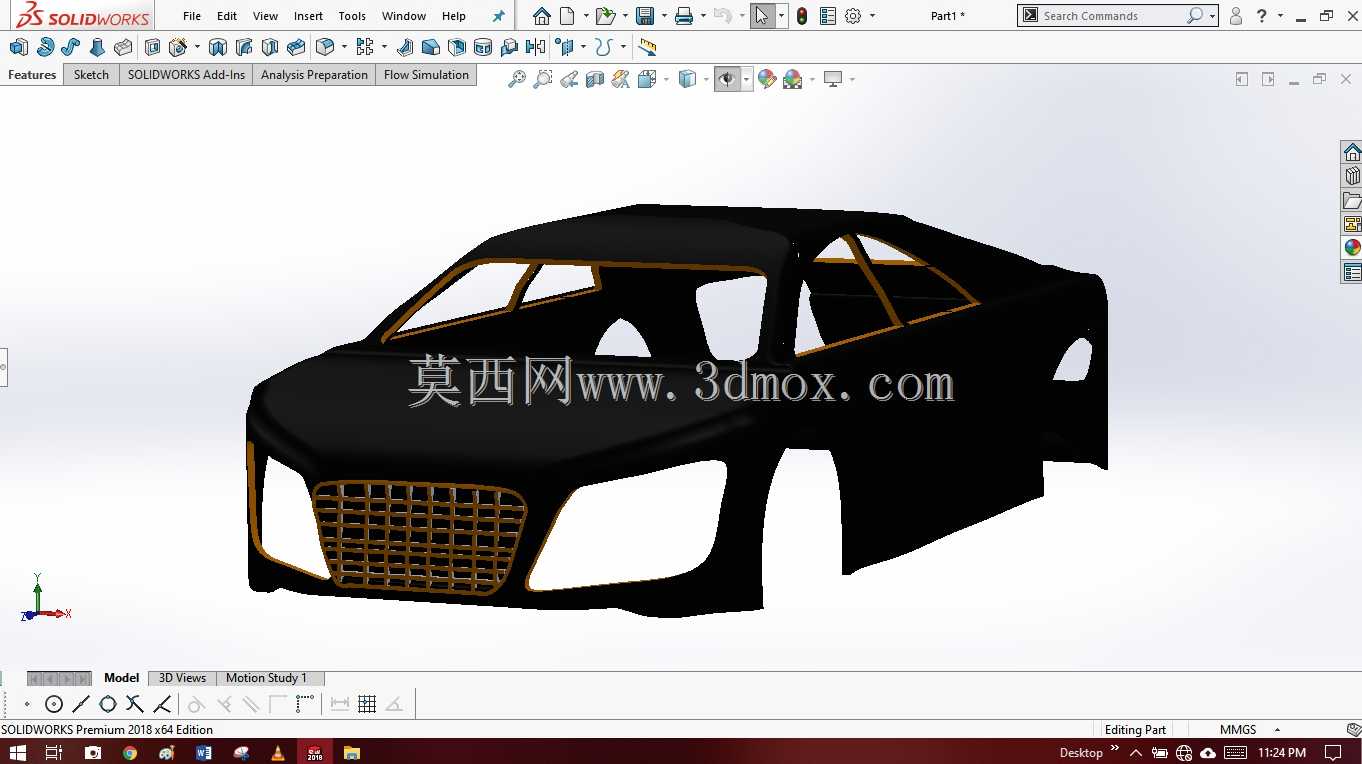This screenshot has width=1362, height=764.
Task: Open the Curves tool
Action: pos(603,47)
